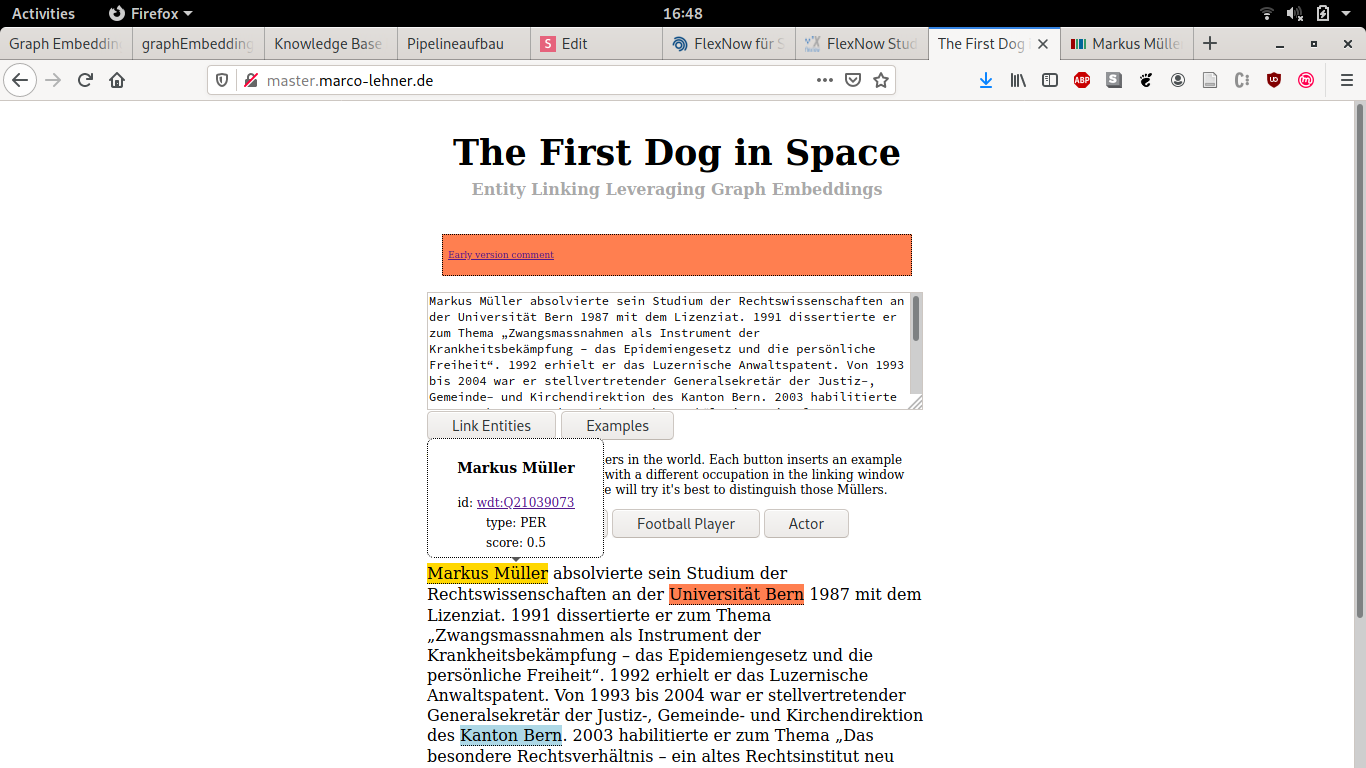
Task: Open Adblock Plus extension
Action: coord(1082,80)
